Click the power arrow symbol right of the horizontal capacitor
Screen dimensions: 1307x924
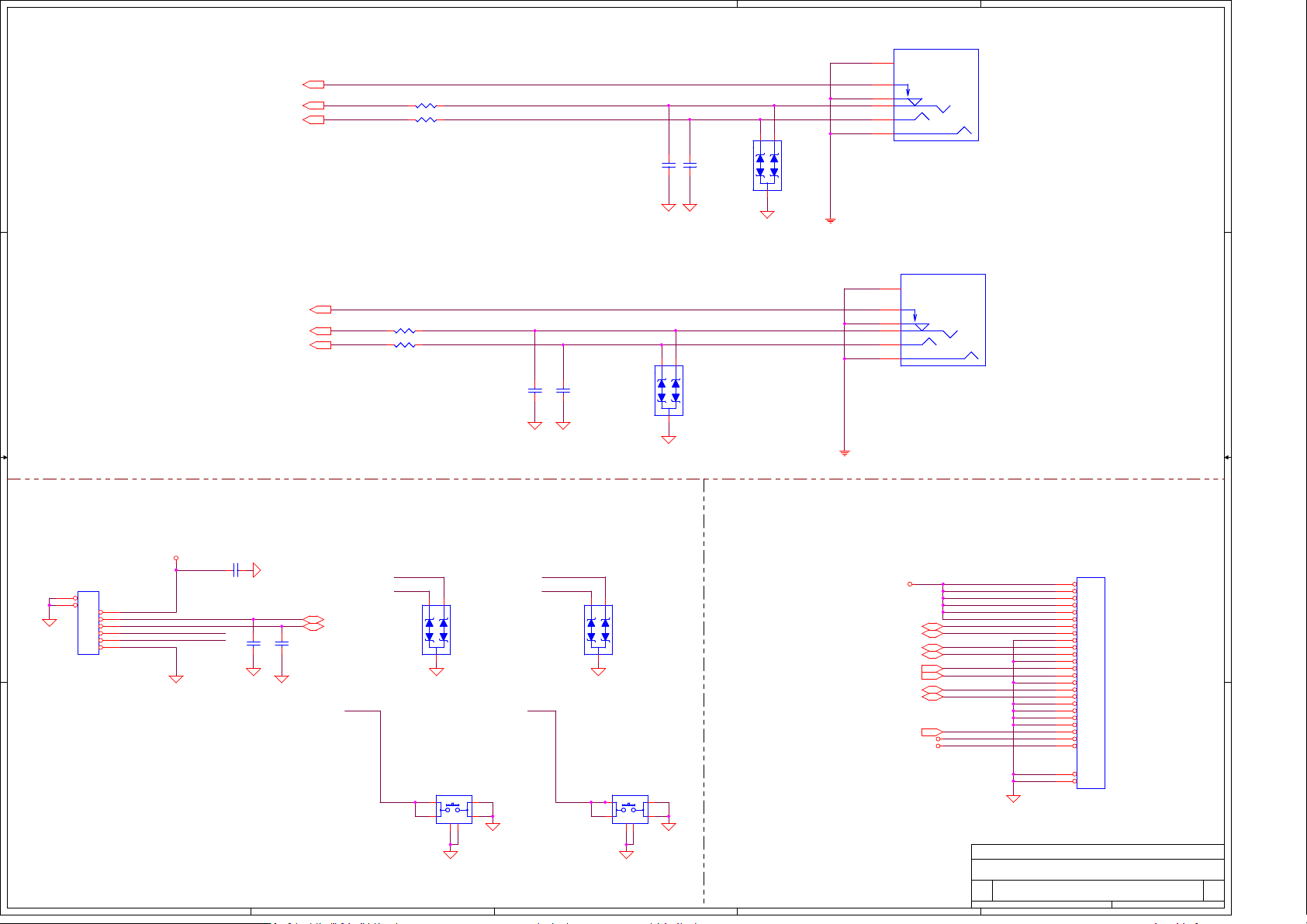pyautogui.click(x=257, y=570)
